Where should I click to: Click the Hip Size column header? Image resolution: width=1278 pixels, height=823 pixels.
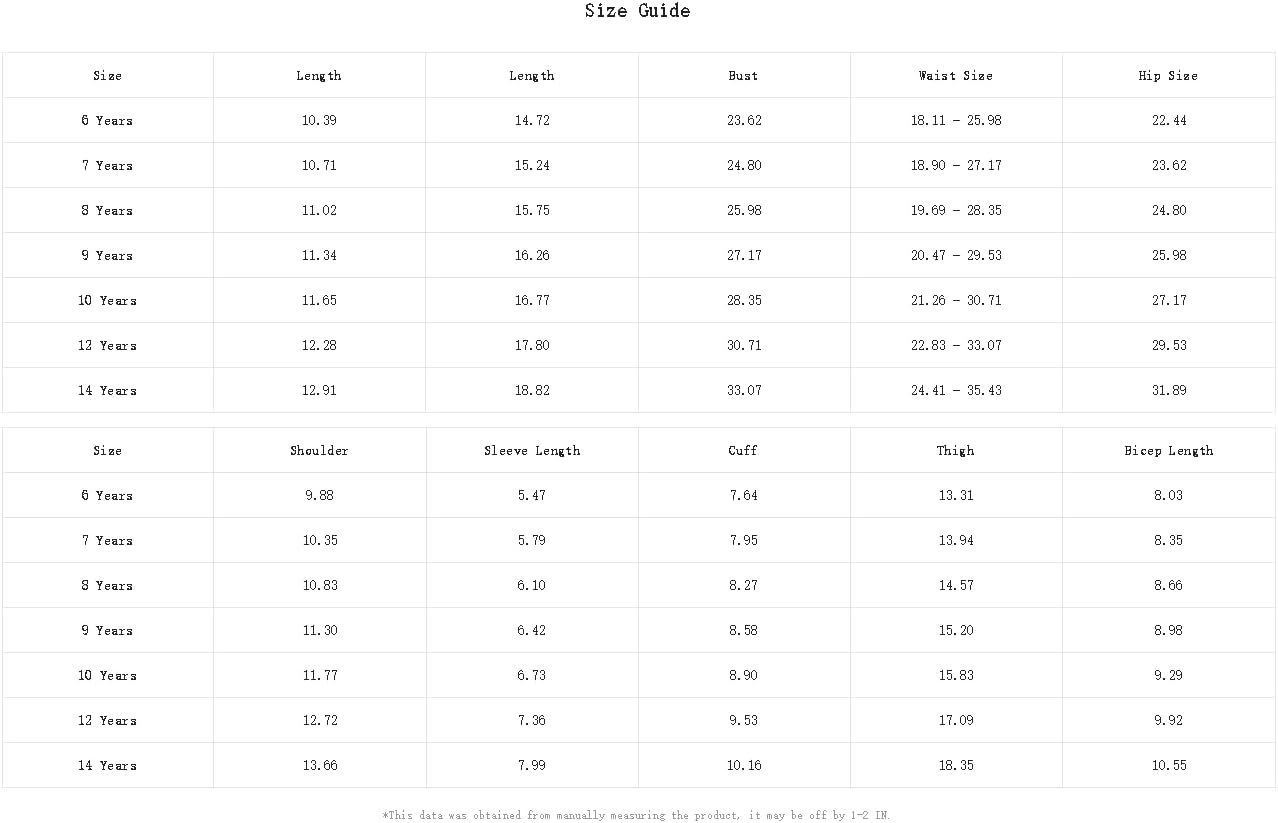click(1168, 76)
